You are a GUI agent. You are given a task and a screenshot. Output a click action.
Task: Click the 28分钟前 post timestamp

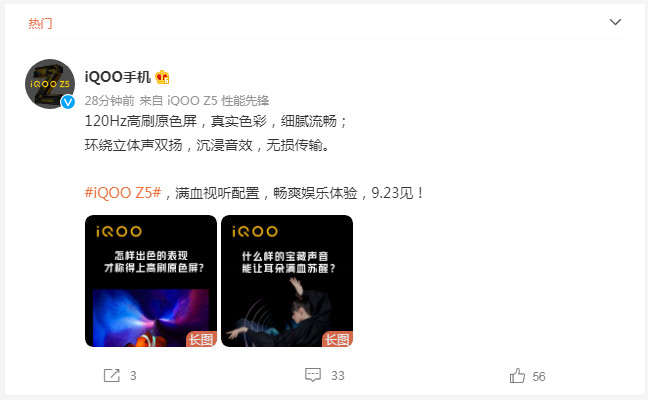point(110,100)
